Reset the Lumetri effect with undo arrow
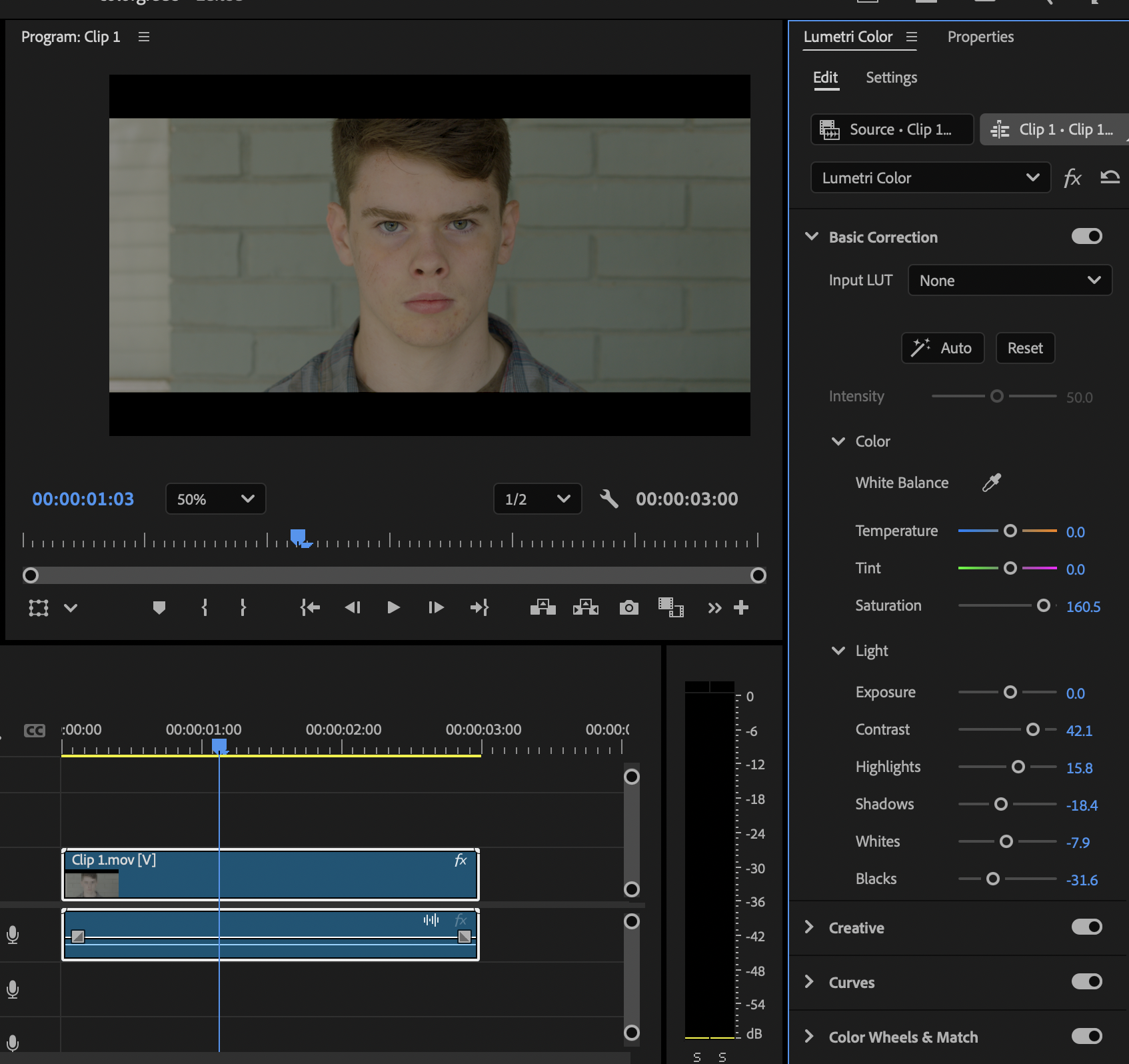This screenshot has width=1129, height=1064. point(1110,177)
